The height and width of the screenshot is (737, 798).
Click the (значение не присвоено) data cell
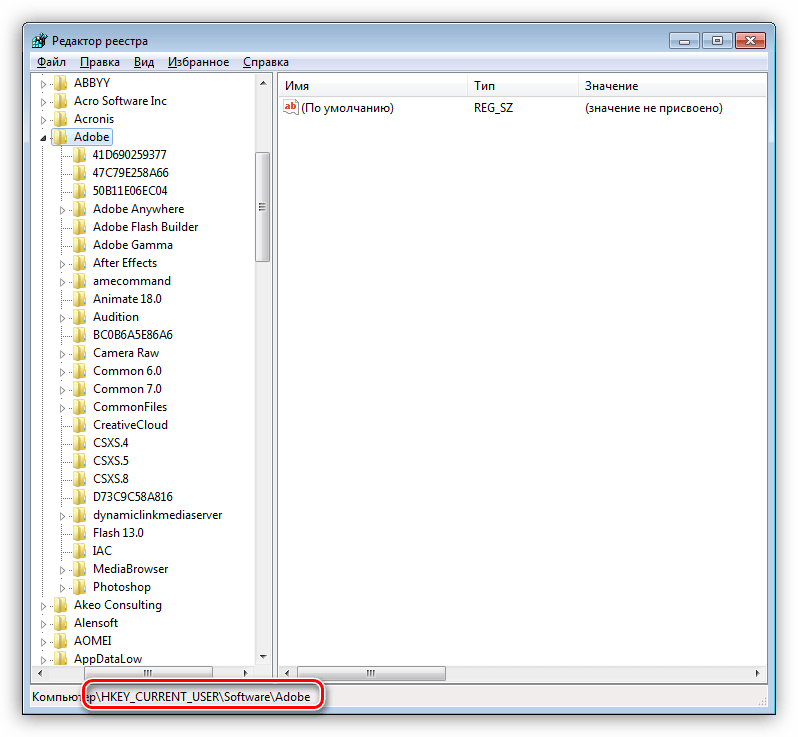653,108
